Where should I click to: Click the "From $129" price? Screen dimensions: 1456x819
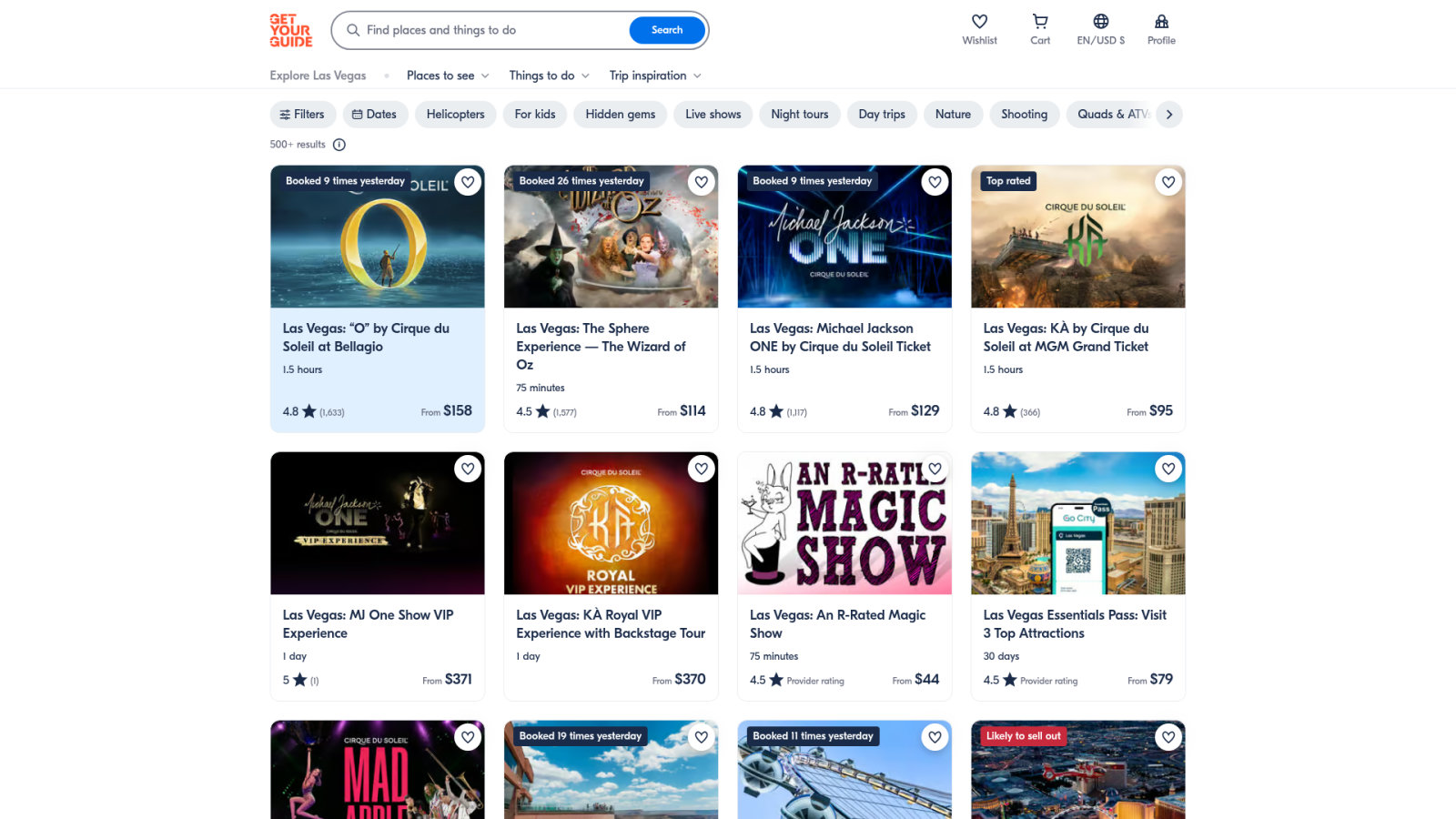coord(914,411)
